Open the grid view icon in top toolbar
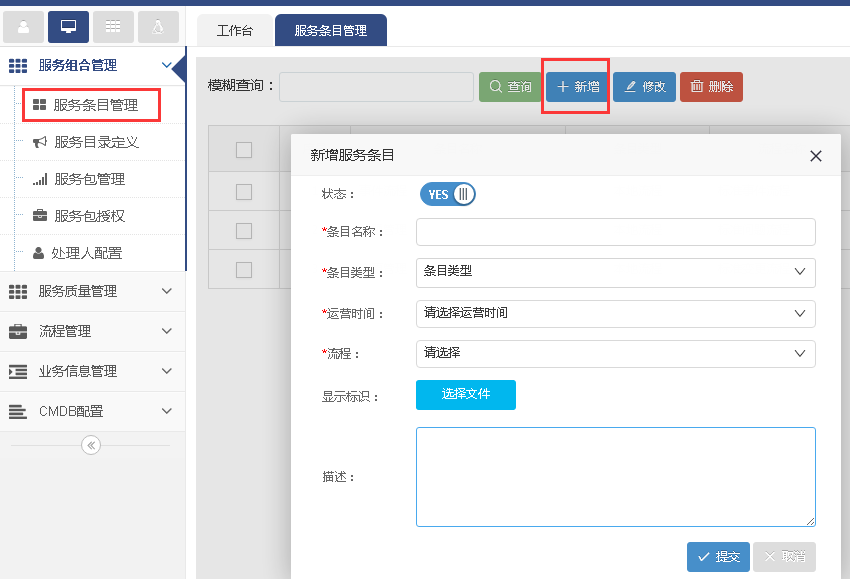 113,26
